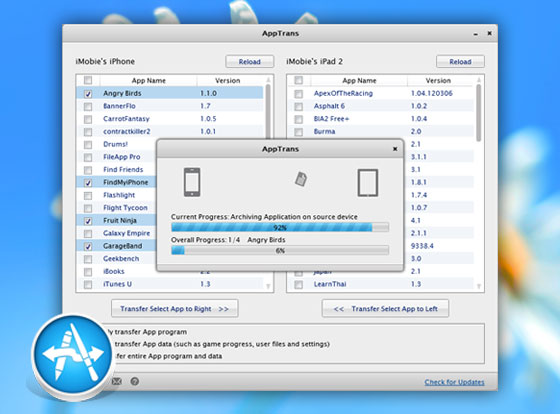The height and width of the screenshot is (414, 560).
Task: Open the Check for Updates link
Action: [x=454, y=382]
